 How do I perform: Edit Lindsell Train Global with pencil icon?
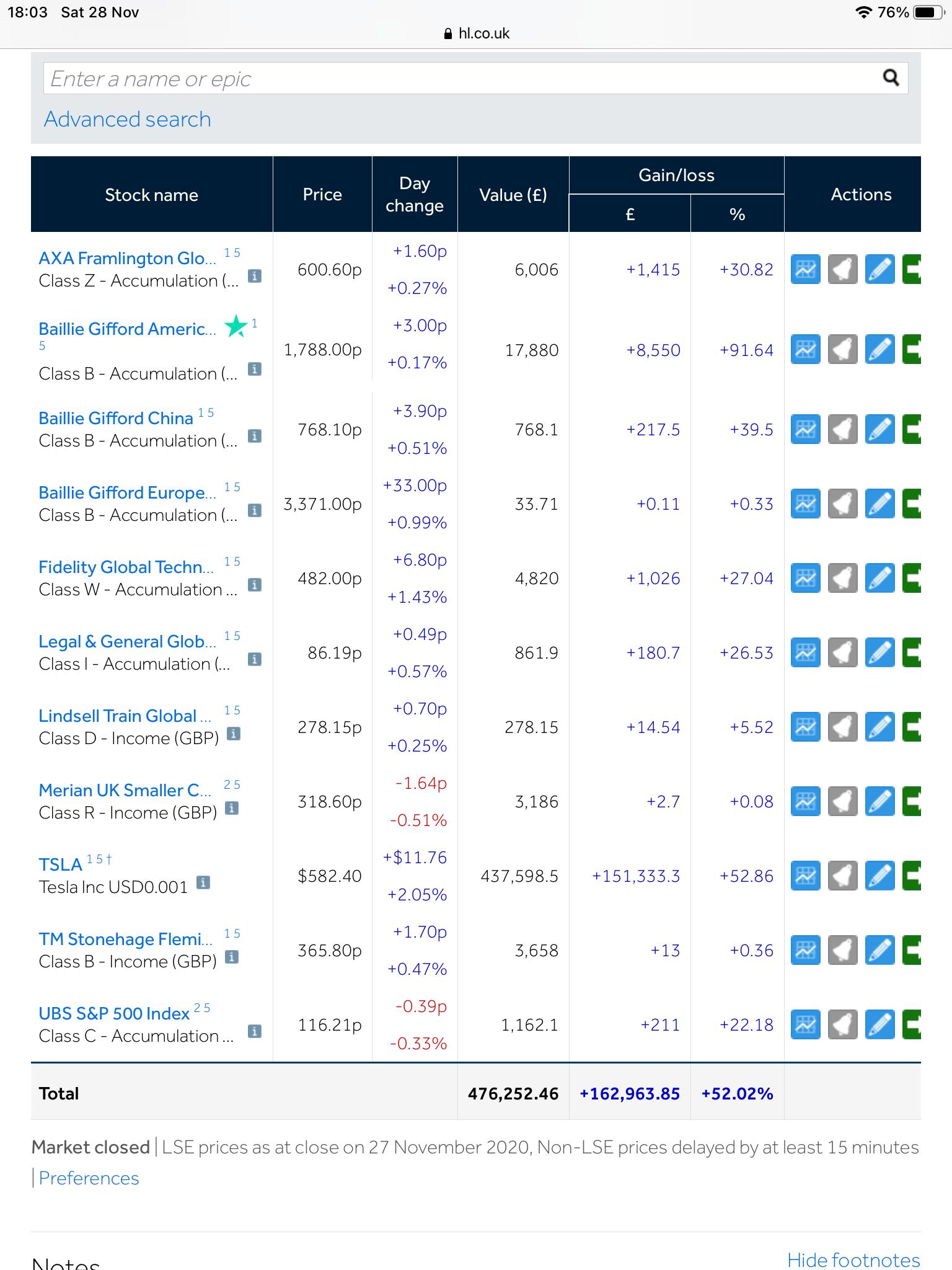(879, 727)
